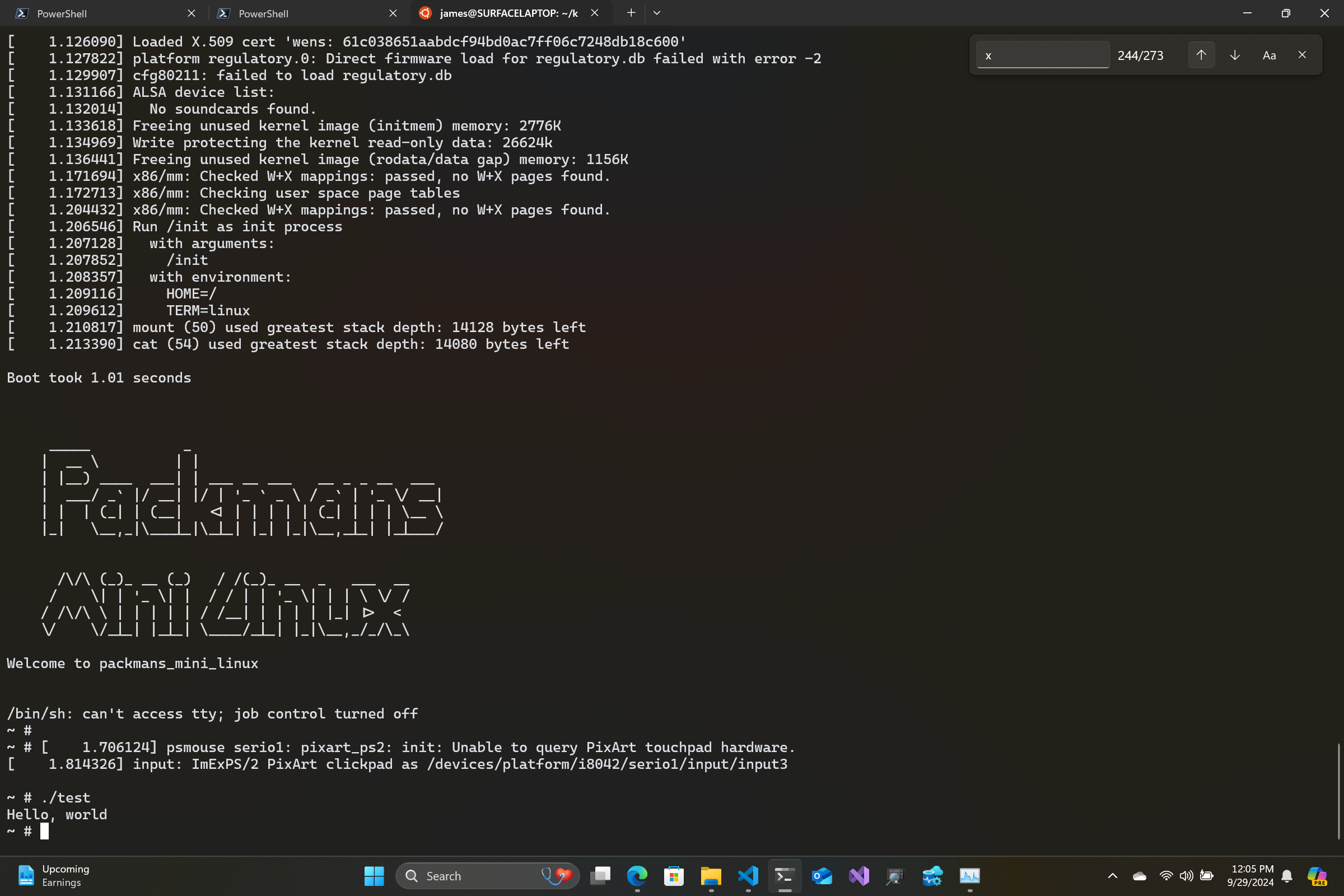Open Outlook from taskbar

click(x=822, y=875)
